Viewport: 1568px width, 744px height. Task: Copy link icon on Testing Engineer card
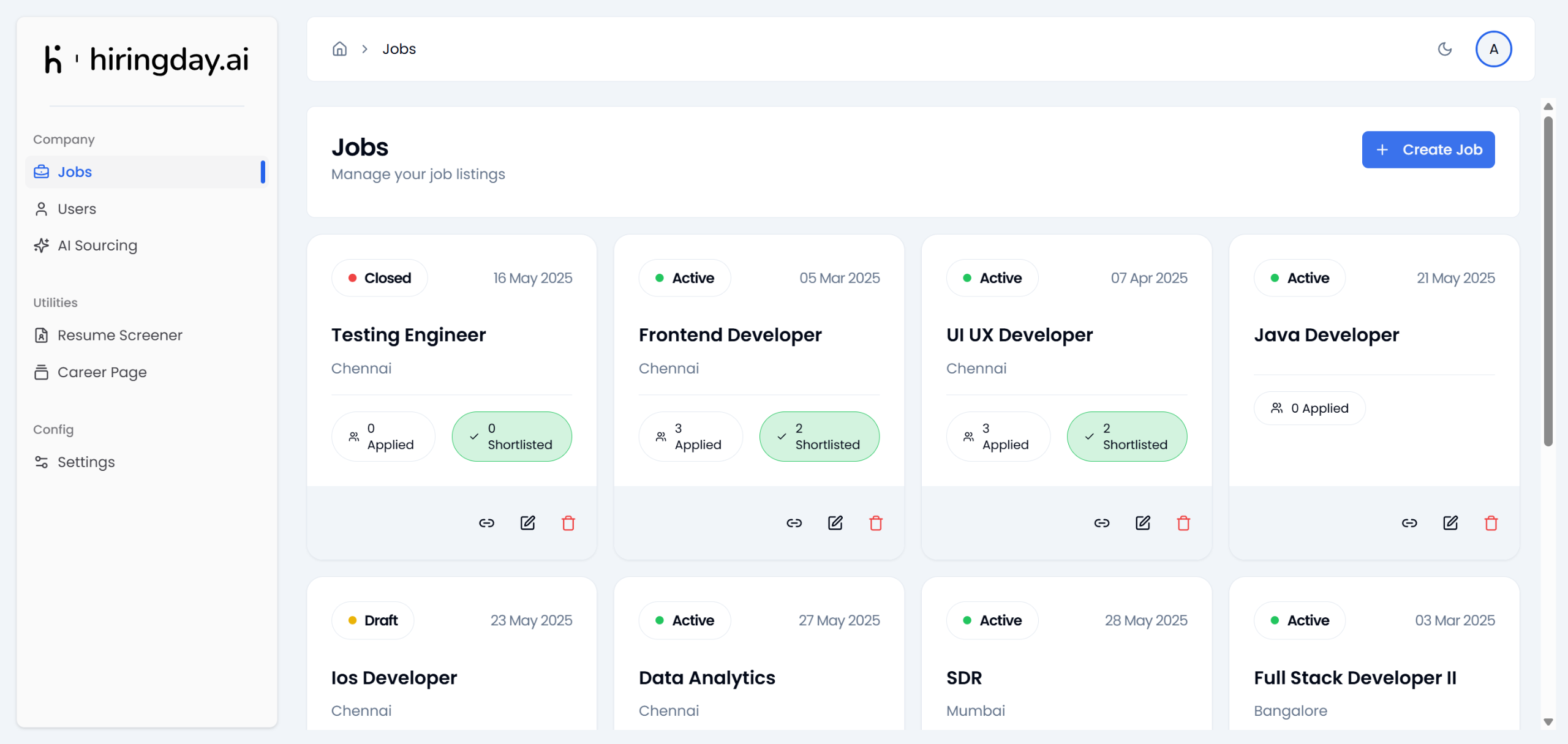486,523
